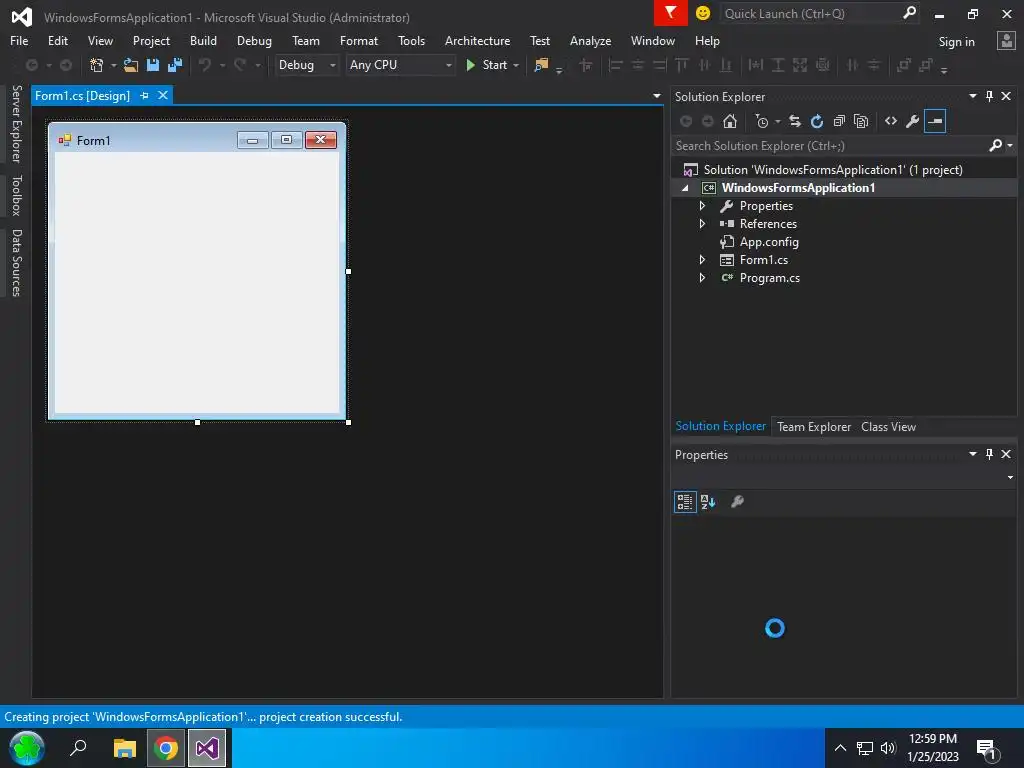Click the Search Solution Explorer input field
This screenshot has width=1024, height=768.
point(829,146)
